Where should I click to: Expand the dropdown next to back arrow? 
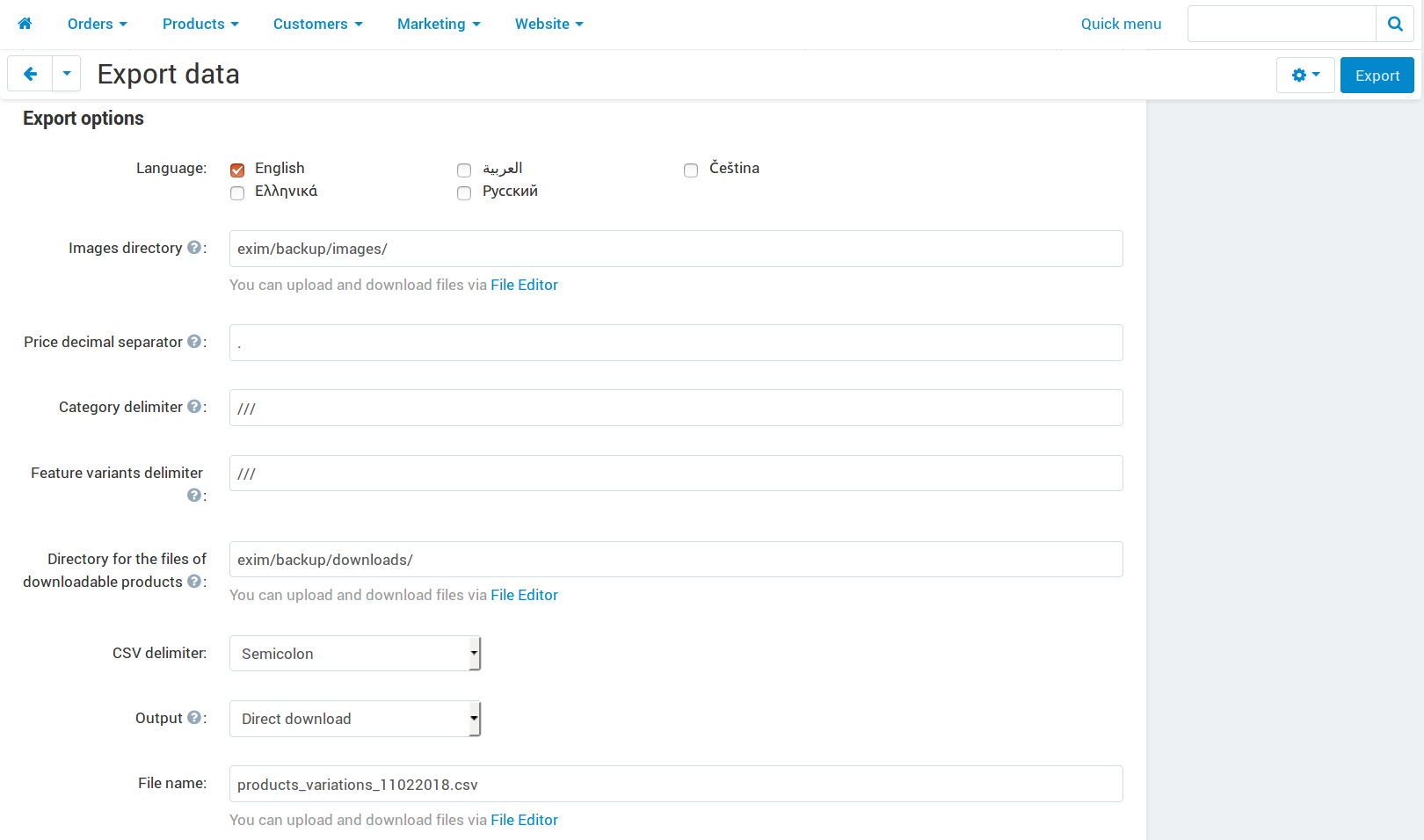tap(67, 74)
